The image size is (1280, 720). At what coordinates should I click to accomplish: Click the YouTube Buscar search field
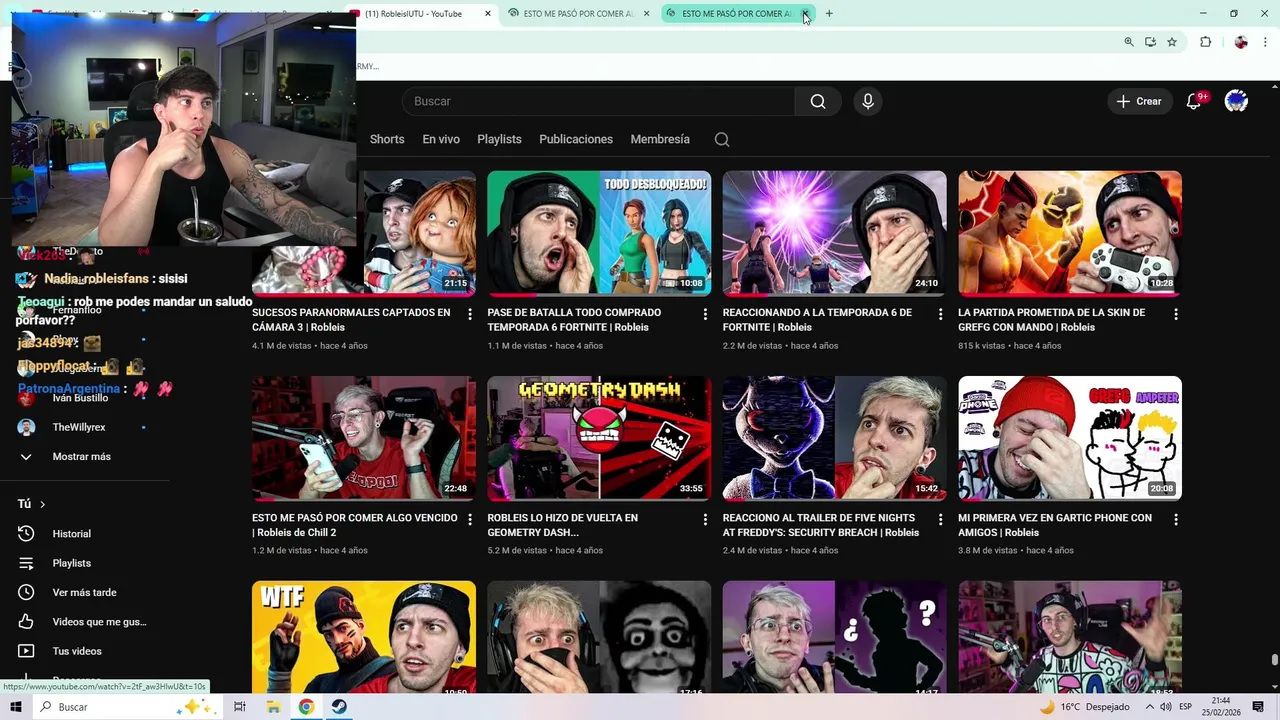point(598,101)
